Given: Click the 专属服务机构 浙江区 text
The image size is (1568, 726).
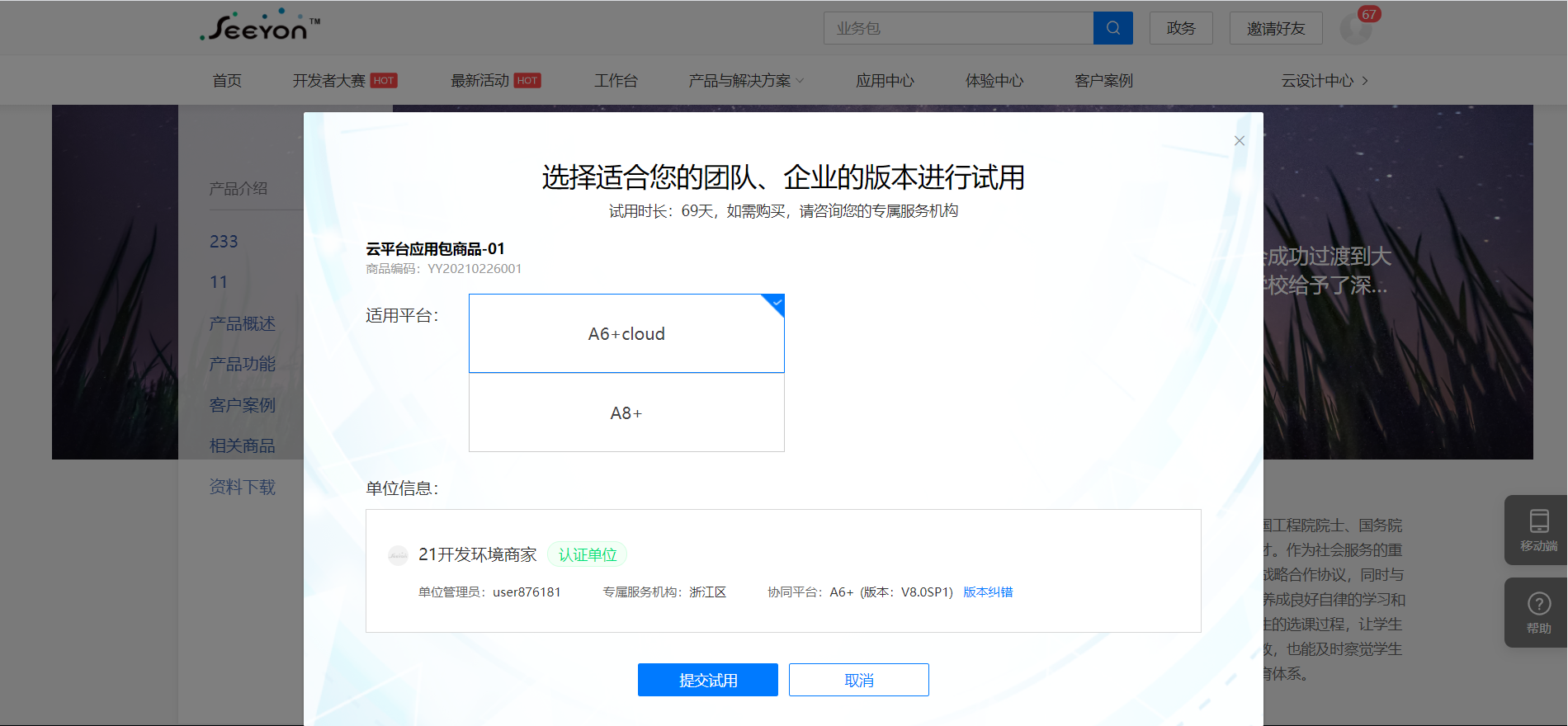Looking at the screenshot, I should click(664, 592).
